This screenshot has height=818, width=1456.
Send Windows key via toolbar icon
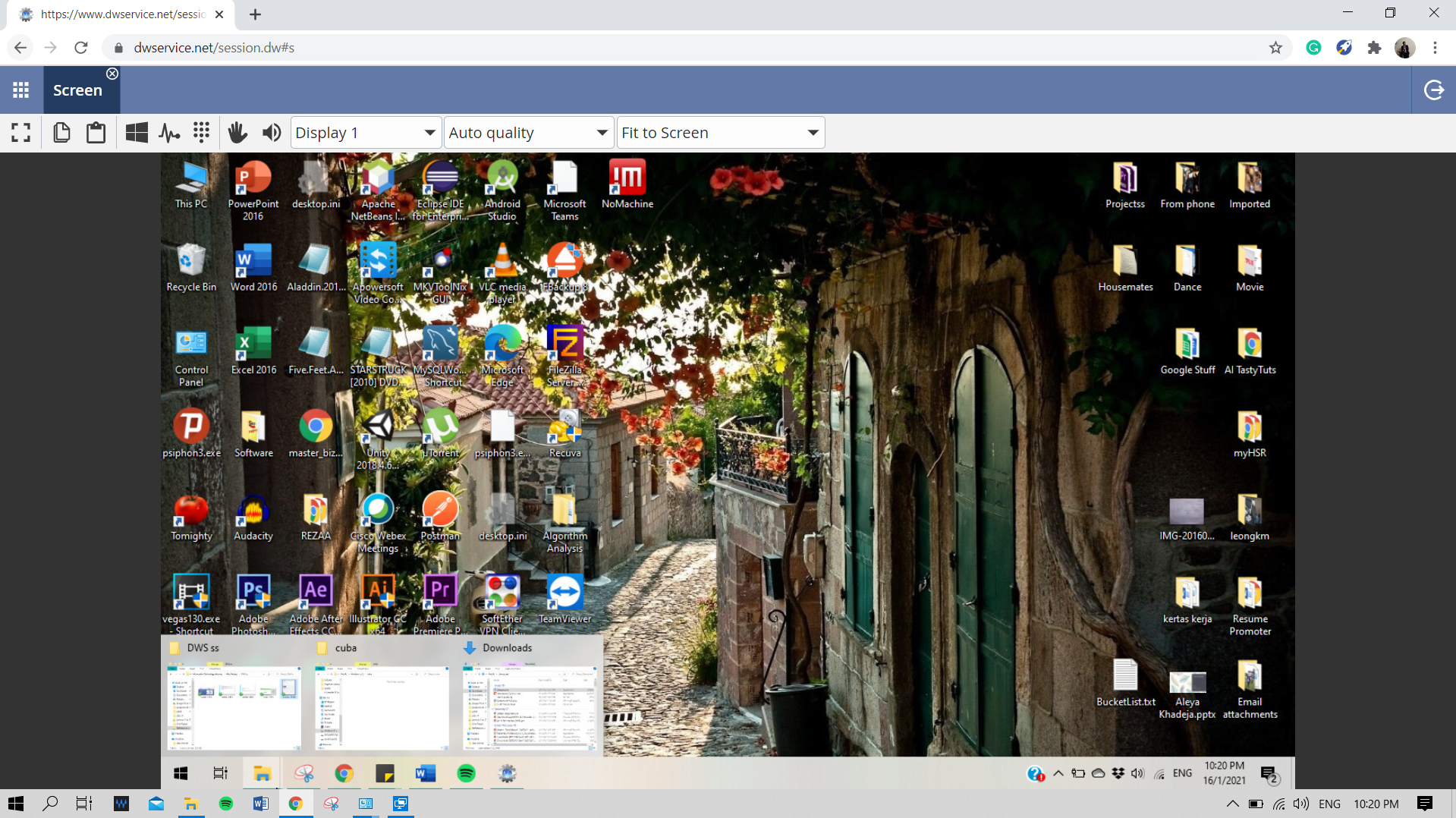pos(137,133)
